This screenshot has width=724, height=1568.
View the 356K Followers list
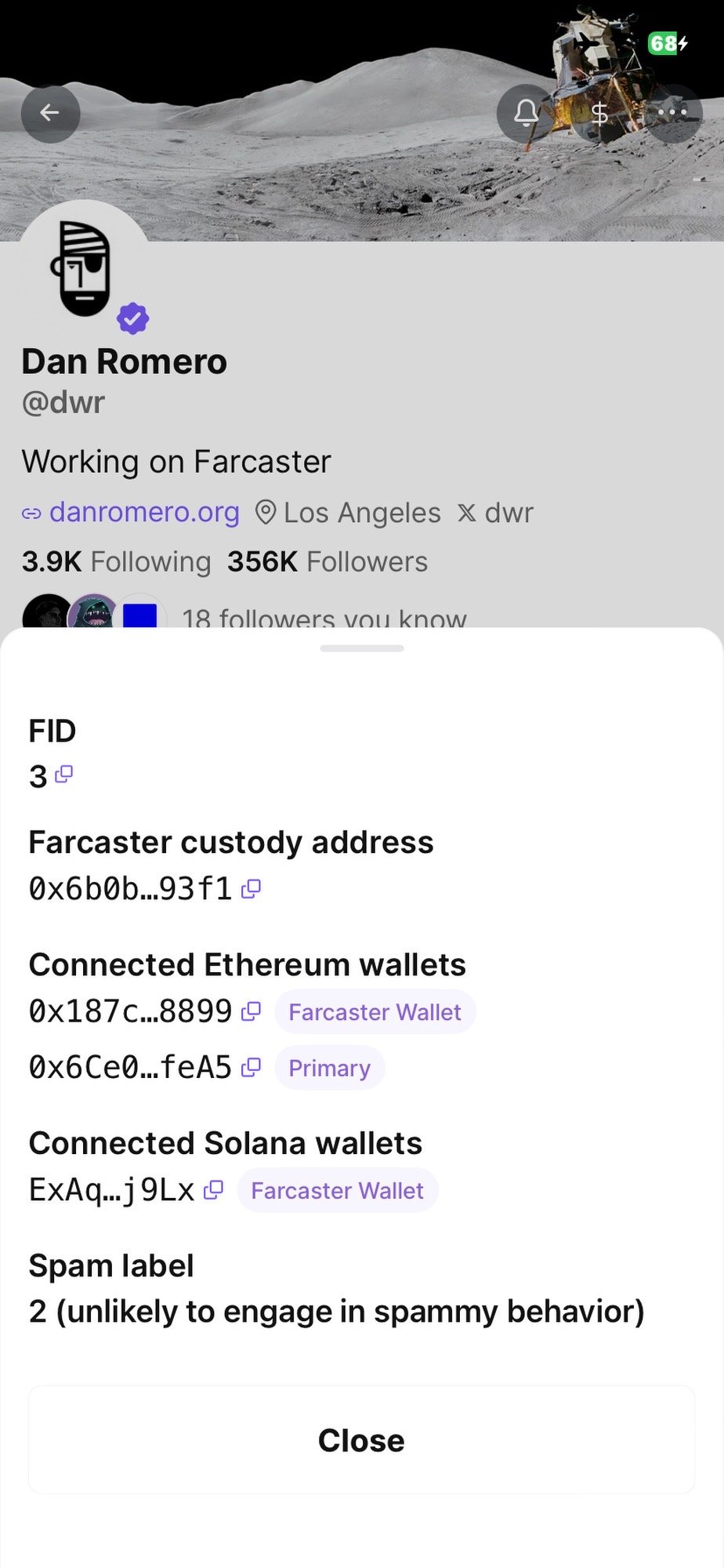coord(328,561)
